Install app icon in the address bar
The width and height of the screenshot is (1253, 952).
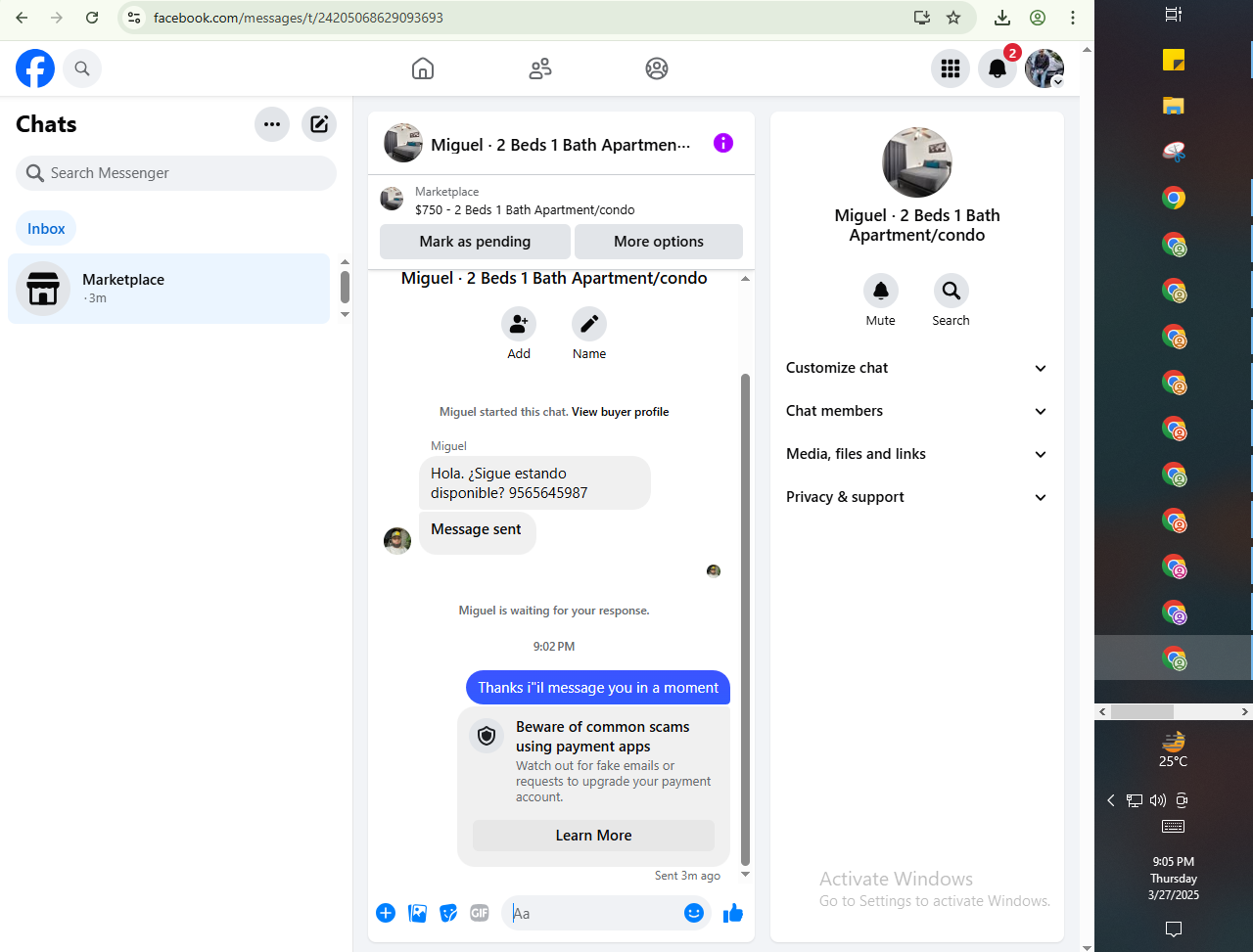click(x=921, y=18)
